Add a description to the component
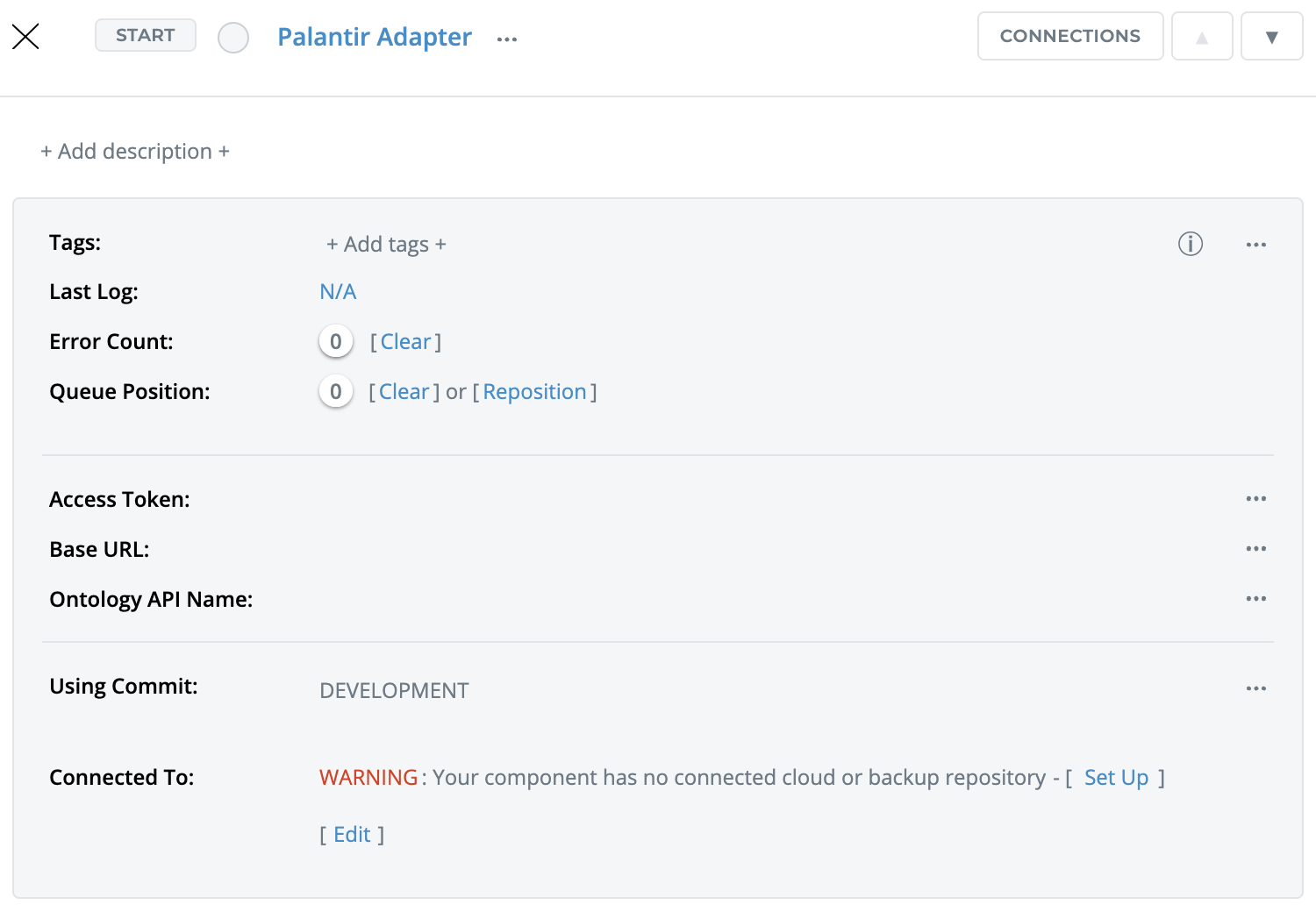The image size is (1316, 912). click(135, 152)
